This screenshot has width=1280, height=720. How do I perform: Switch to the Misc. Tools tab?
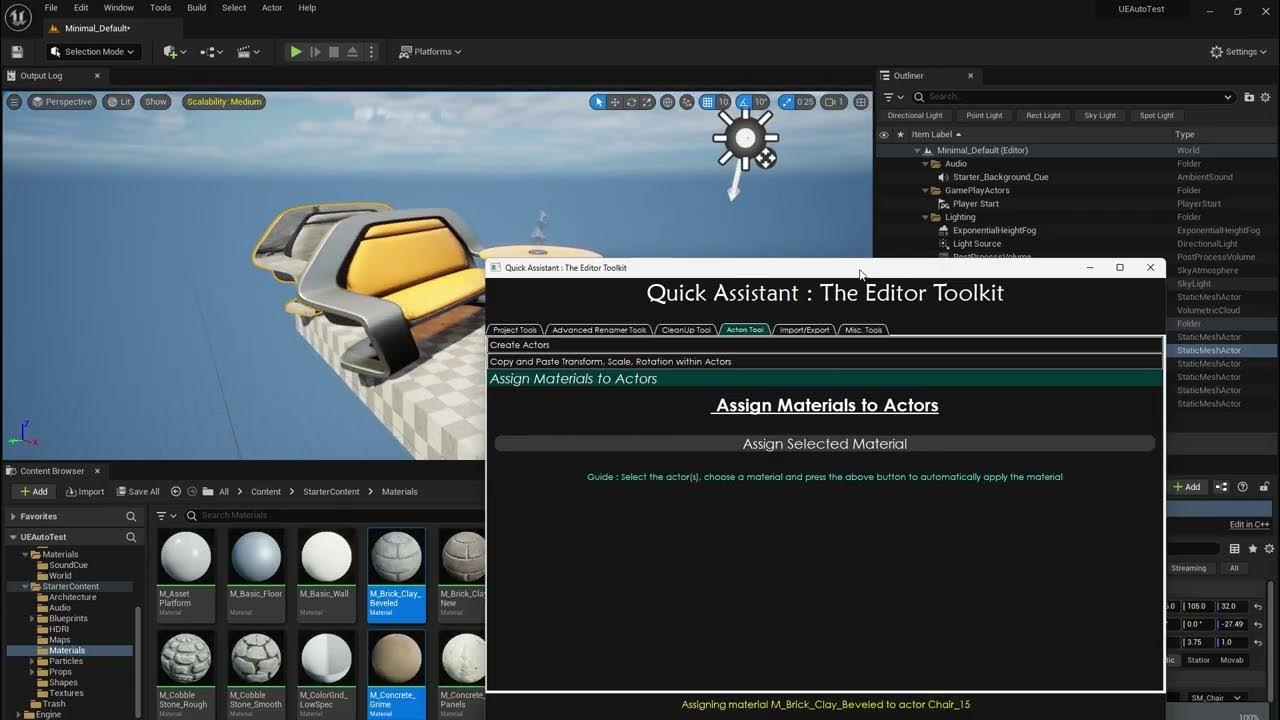tap(864, 330)
